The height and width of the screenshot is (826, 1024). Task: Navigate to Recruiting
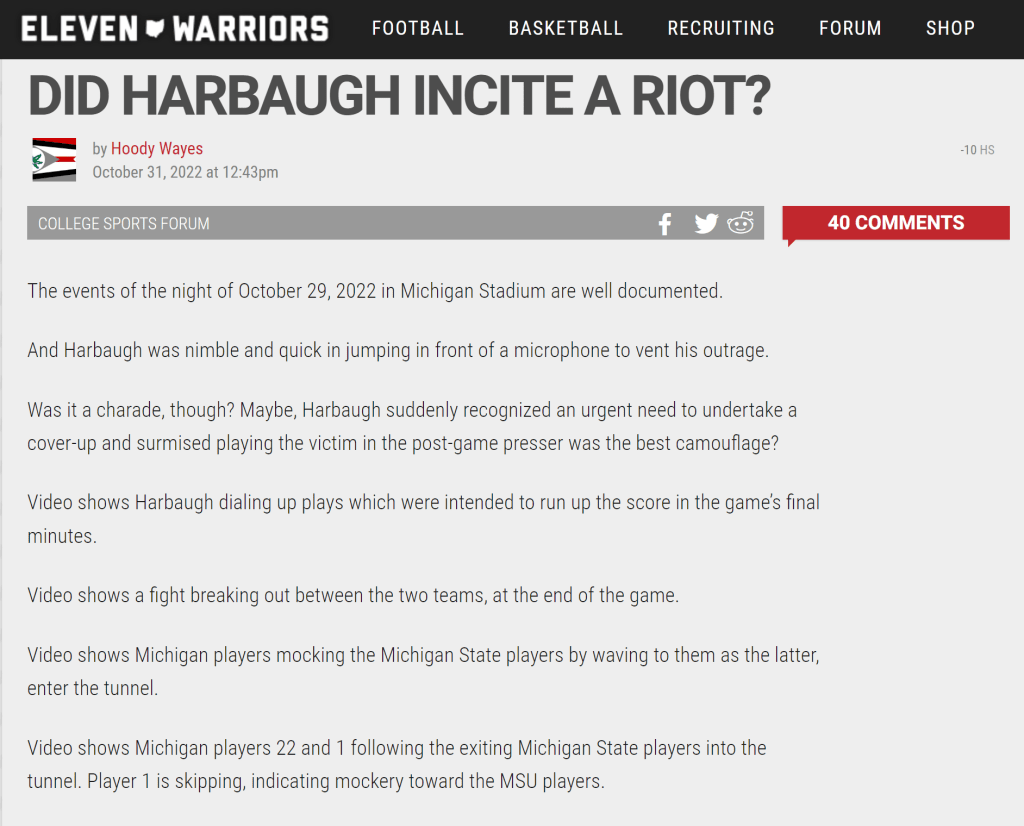pyautogui.click(x=721, y=28)
